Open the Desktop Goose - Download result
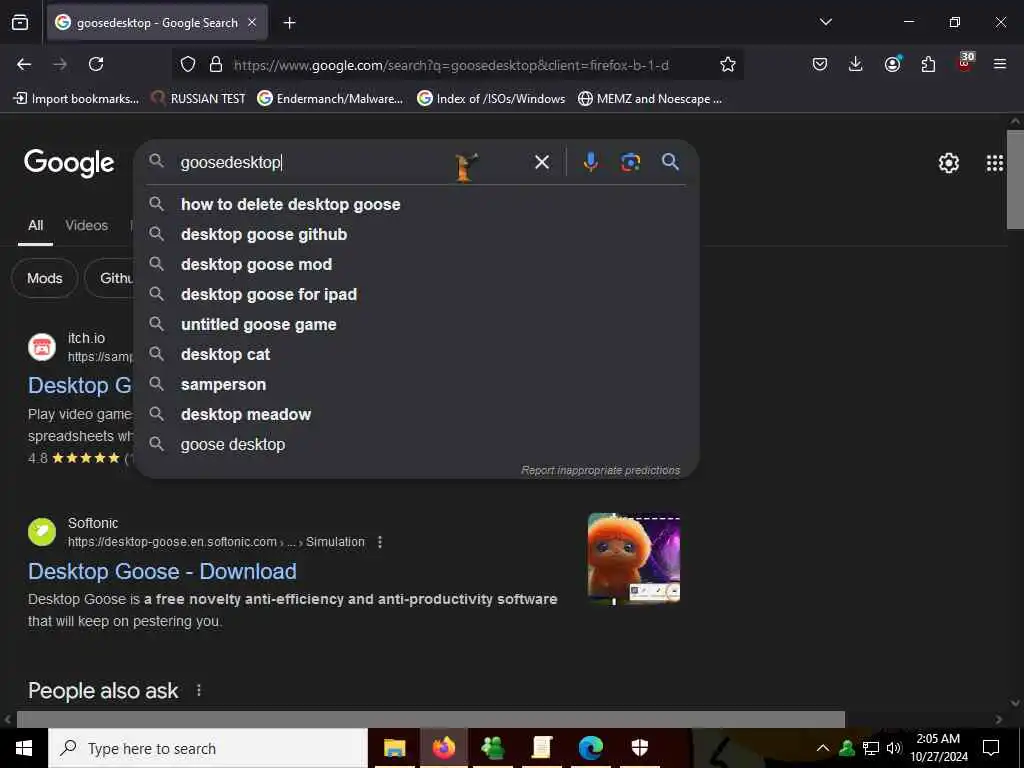Image resolution: width=1024 pixels, height=768 pixels. click(162, 571)
